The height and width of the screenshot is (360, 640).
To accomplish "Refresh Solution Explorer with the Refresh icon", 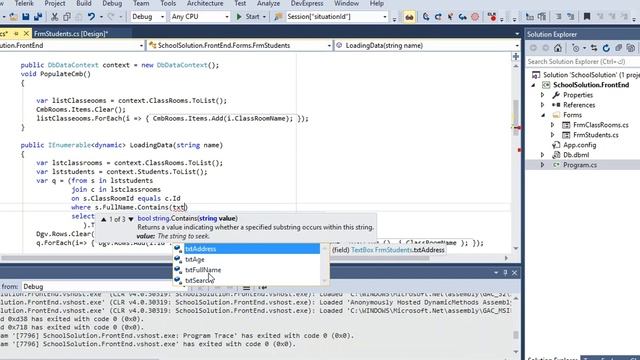I will [606, 48].
